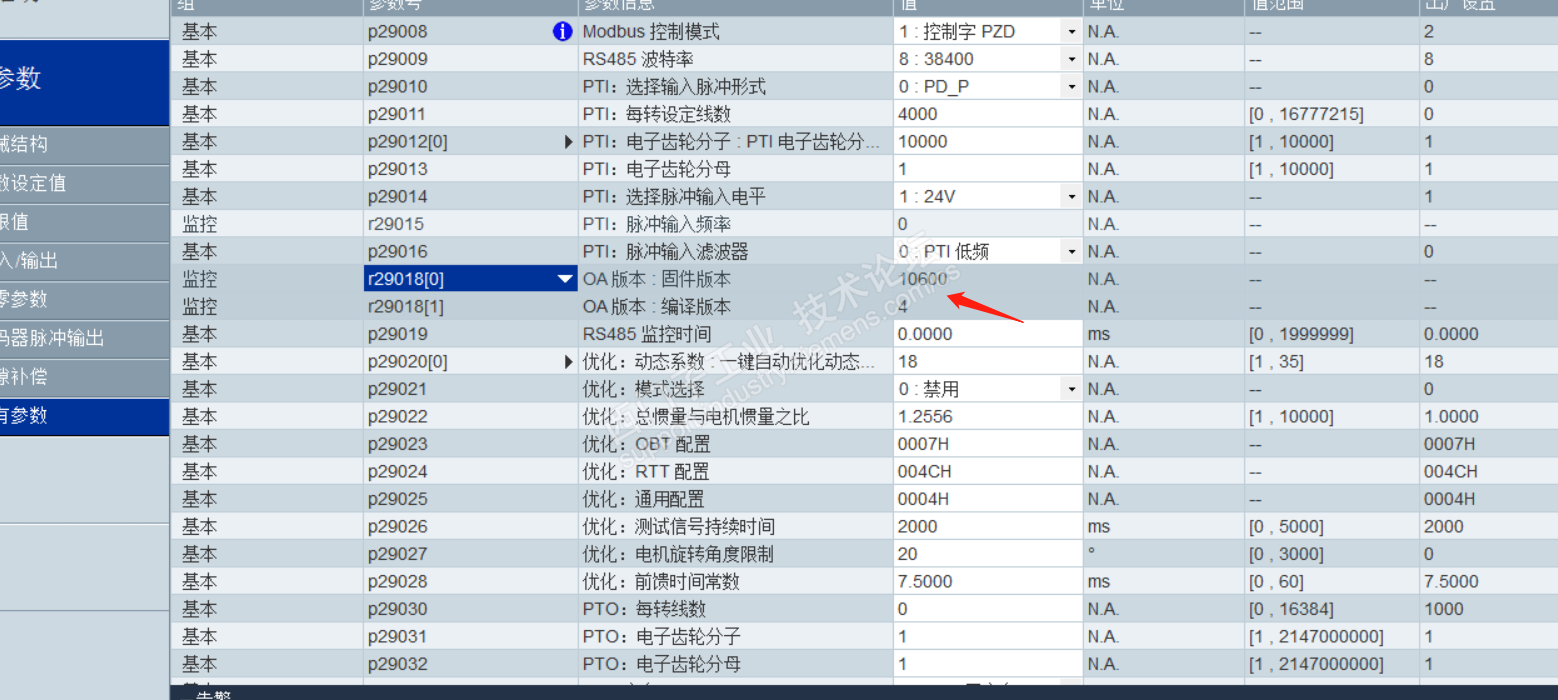The height and width of the screenshot is (700, 1558).
Task: Open the optimization mode selection dropdown
Action: tap(1071, 389)
